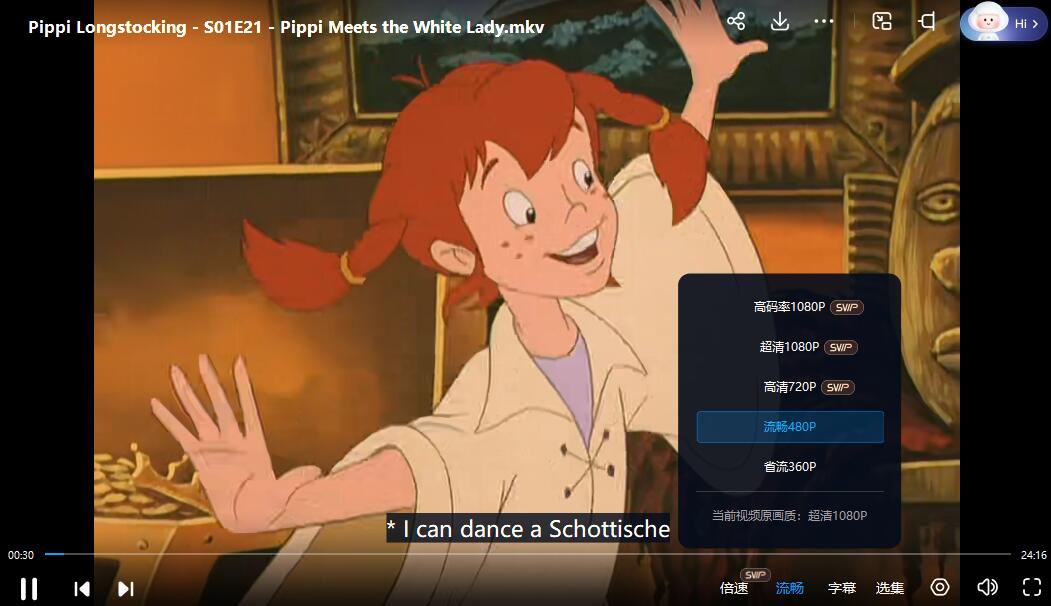Image resolution: width=1051 pixels, height=606 pixels.
Task: Click the download icon in top bar
Action: coord(780,21)
